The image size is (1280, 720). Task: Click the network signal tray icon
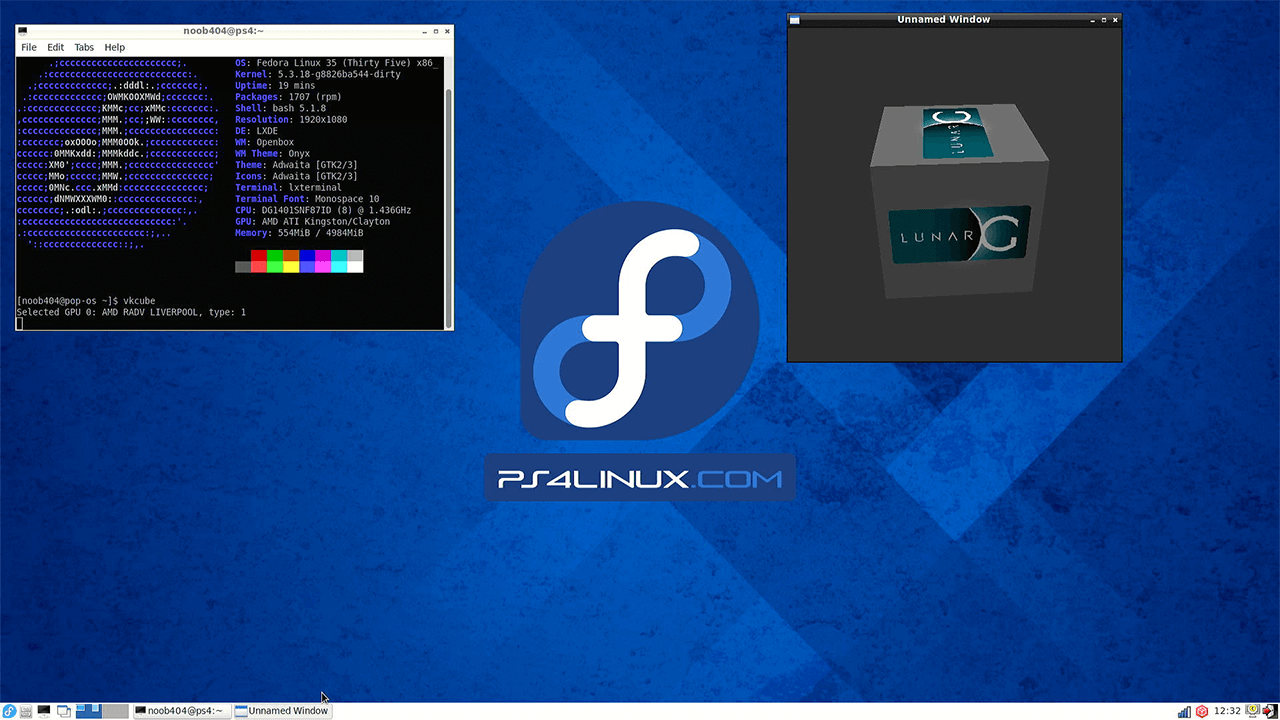pos(1186,712)
